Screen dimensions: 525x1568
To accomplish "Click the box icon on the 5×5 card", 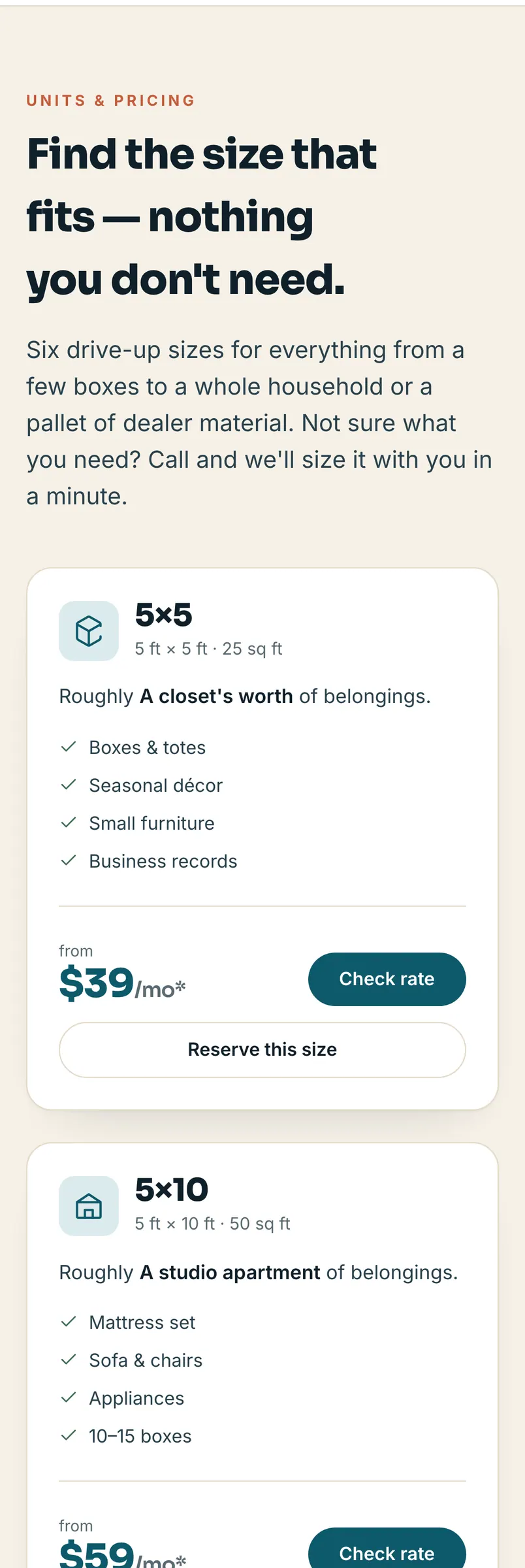I will coord(89,631).
